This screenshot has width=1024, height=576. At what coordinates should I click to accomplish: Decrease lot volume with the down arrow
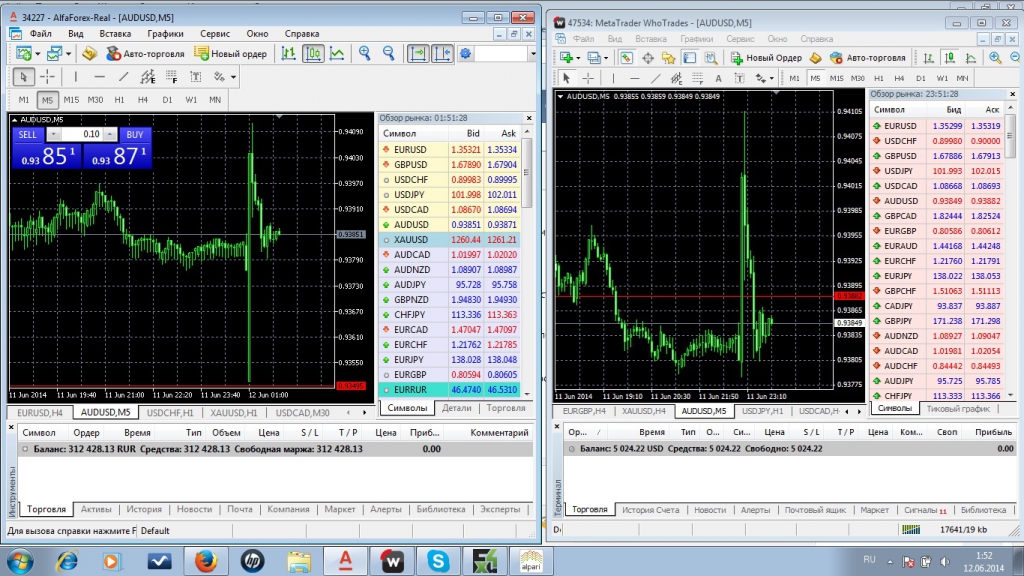pos(54,134)
